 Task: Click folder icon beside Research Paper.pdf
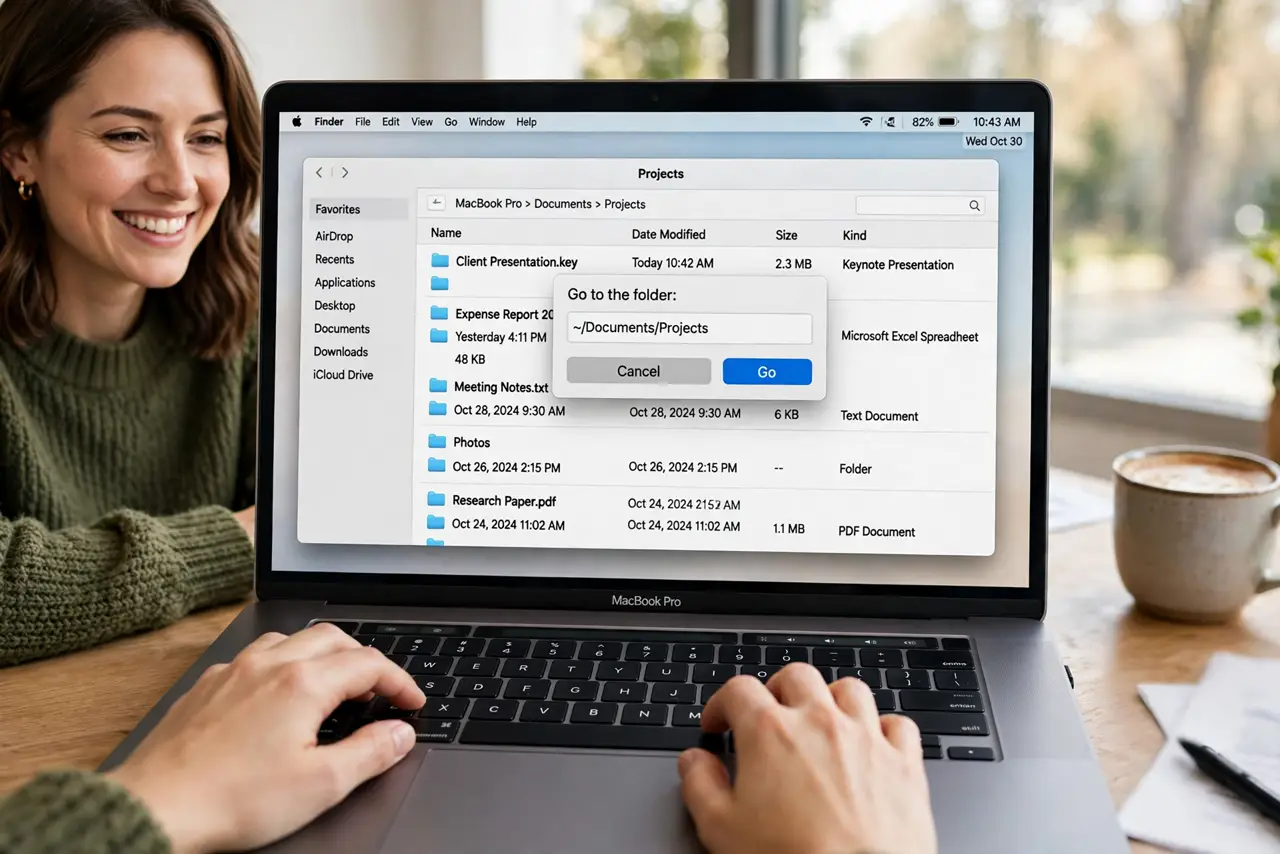click(x=436, y=499)
